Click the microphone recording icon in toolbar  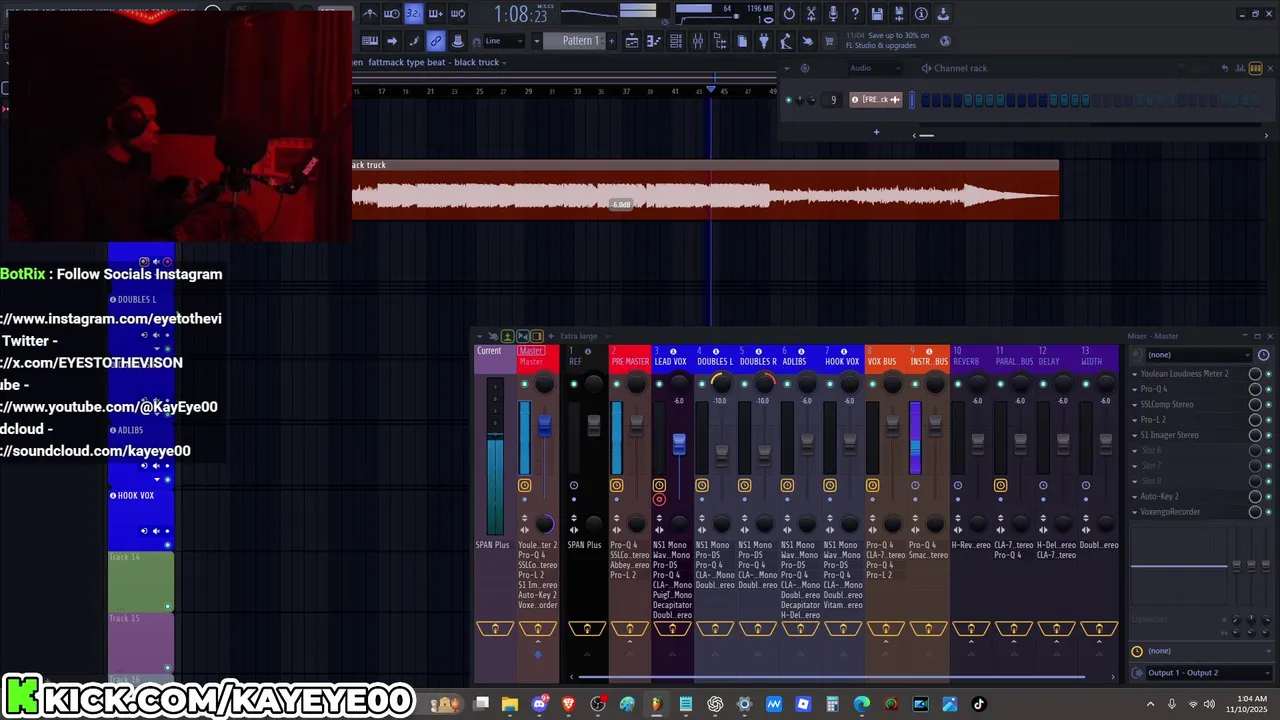833,14
